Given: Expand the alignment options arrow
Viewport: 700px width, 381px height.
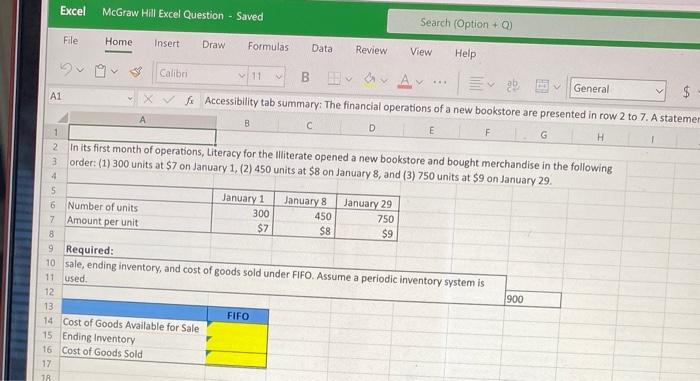Looking at the screenshot, I should tap(491, 84).
